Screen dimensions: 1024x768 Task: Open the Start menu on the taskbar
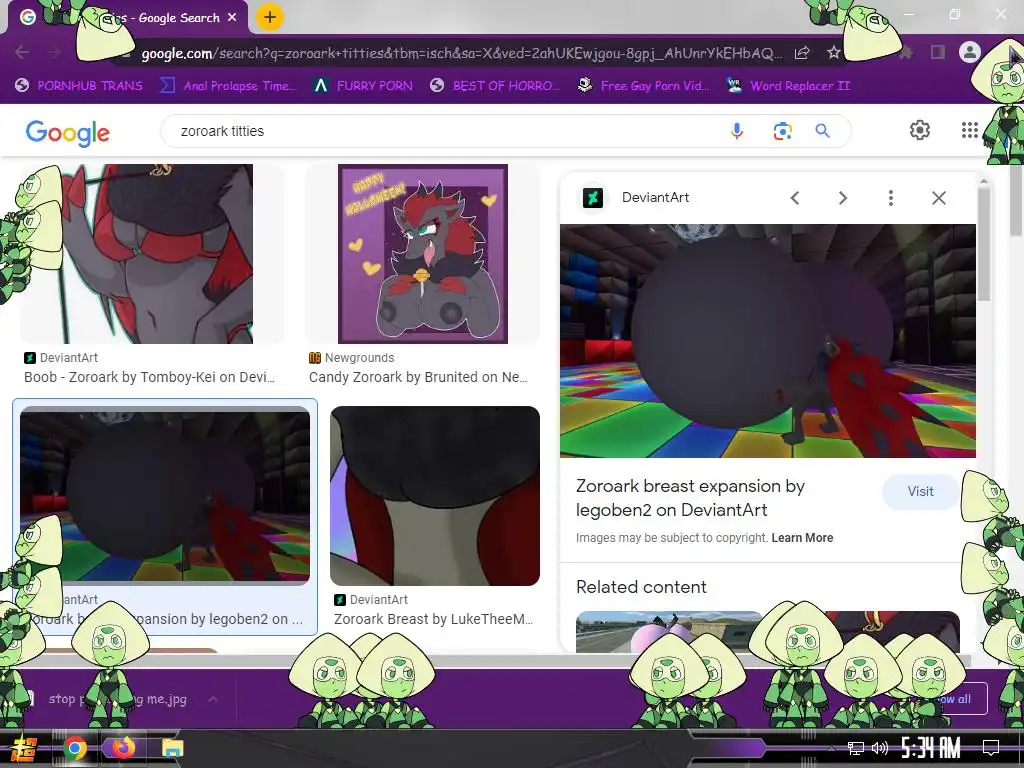point(24,748)
